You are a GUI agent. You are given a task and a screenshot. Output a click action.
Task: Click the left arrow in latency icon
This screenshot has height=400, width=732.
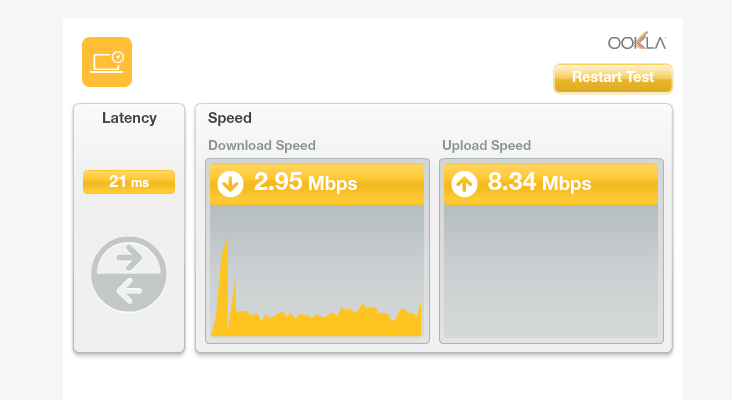(129, 290)
